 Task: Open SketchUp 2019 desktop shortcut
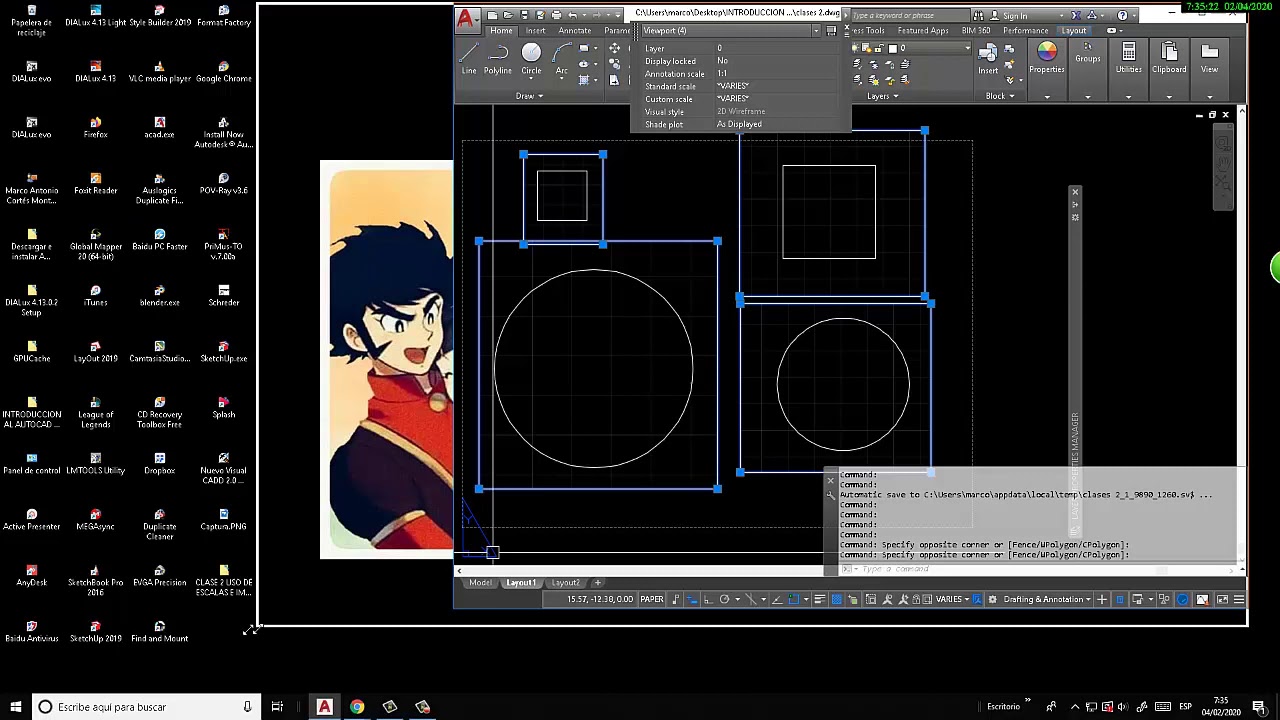pos(96,631)
